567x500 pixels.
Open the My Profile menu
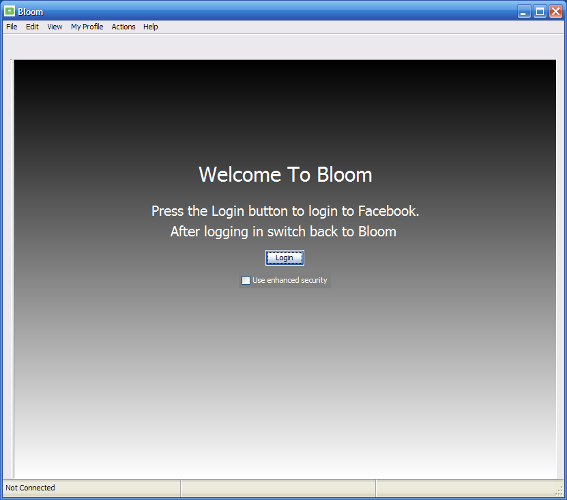87,27
